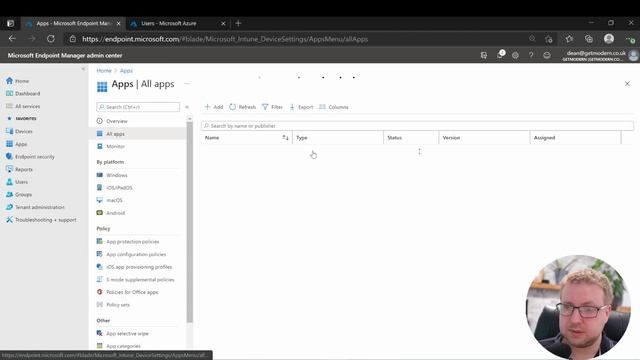Open the Columns chooser

click(x=334, y=107)
